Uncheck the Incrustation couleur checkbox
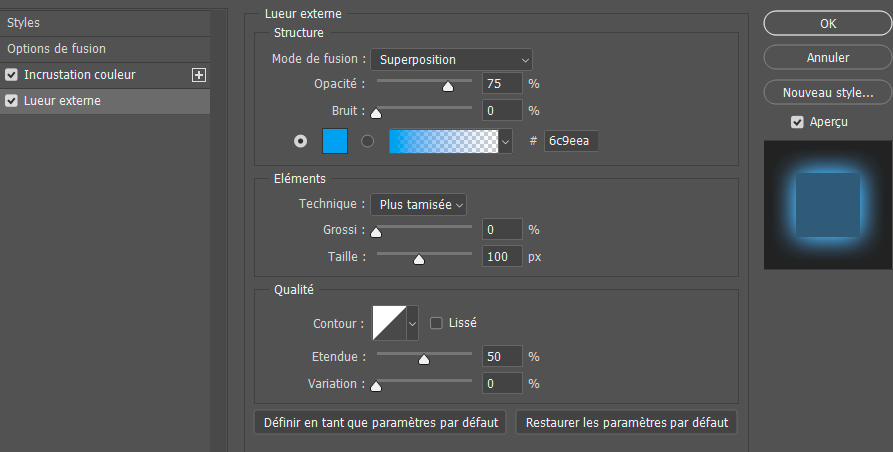Viewport: 893px width, 452px height. pyautogui.click(x=12, y=75)
